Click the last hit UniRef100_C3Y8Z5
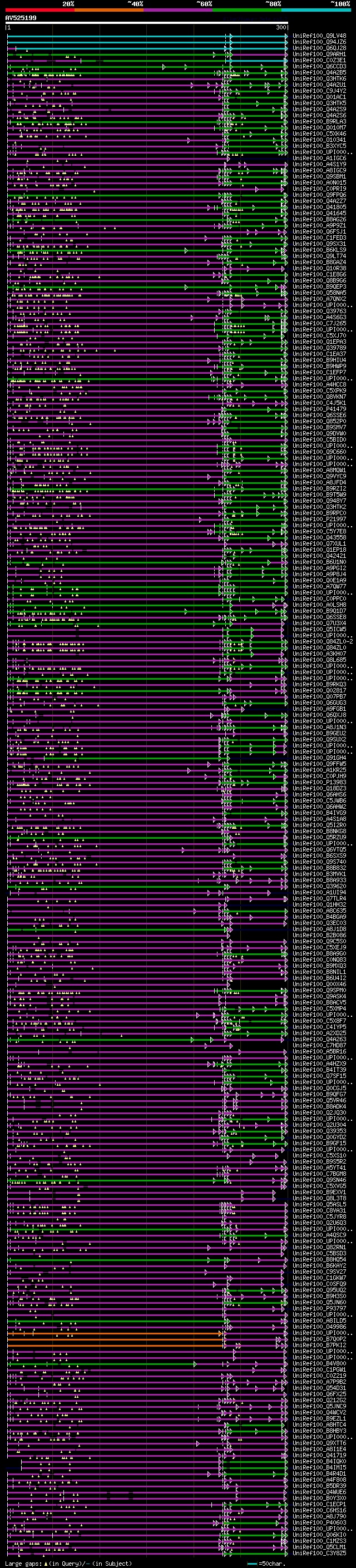This screenshot has height=1568, width=356. pyautogui.click(x=319, y=1554)
